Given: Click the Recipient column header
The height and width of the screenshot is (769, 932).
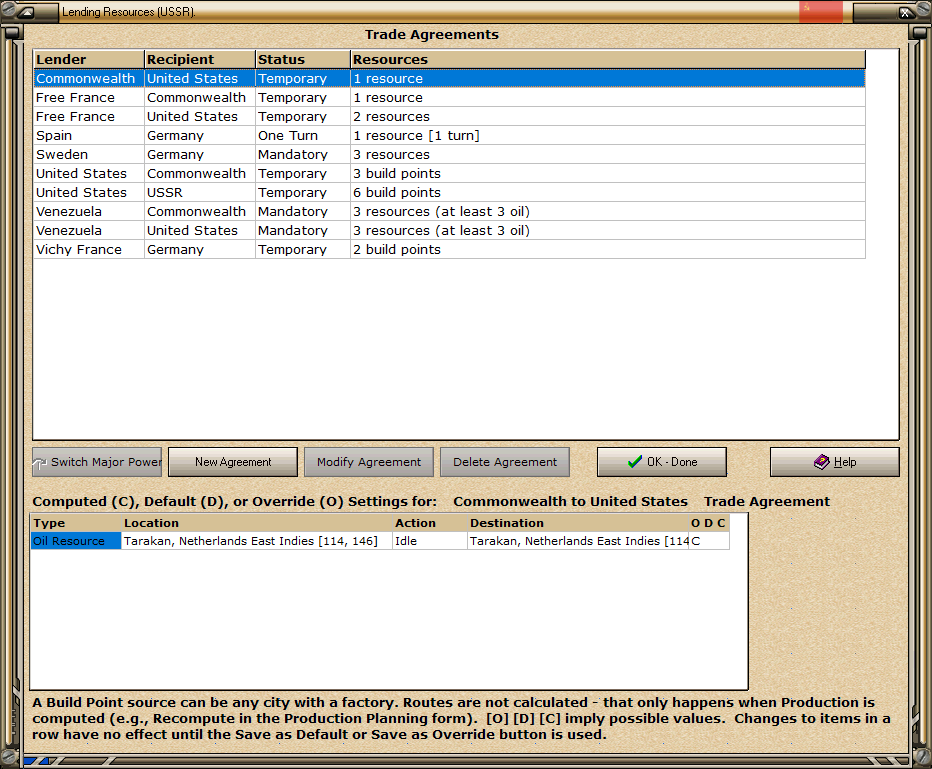Looking at the screenshot, I should pos(200,59).
